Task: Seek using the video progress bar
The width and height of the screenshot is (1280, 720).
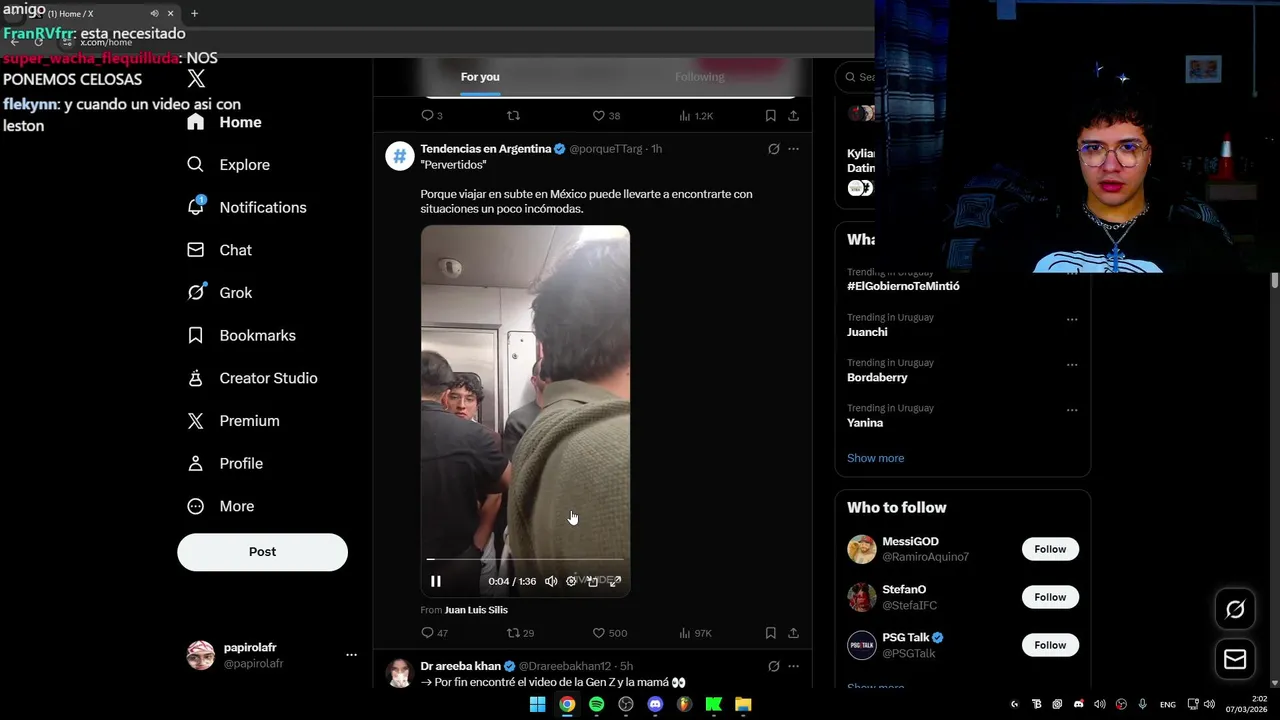Action: pos(525,559)
